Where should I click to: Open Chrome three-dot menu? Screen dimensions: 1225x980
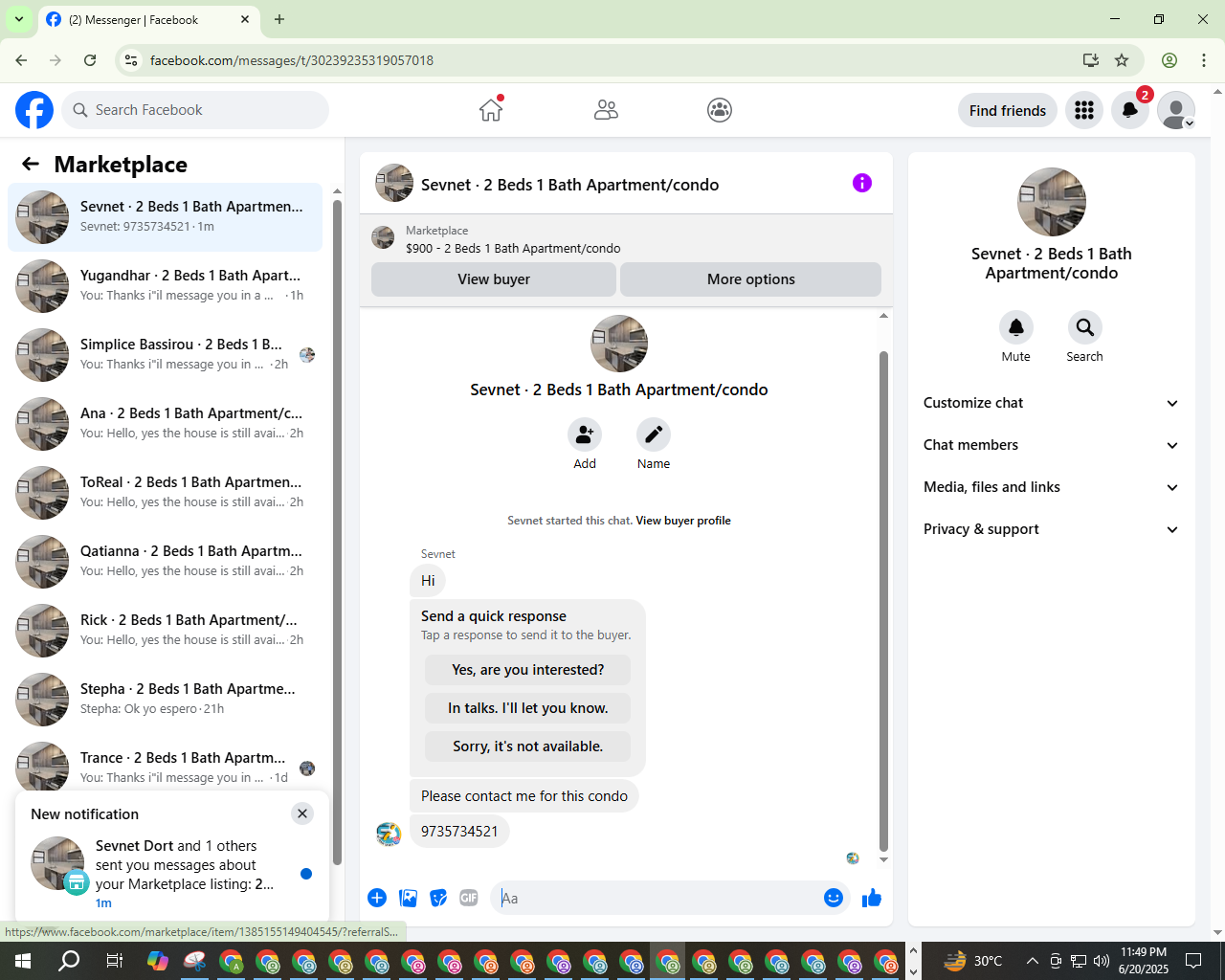1204,60
